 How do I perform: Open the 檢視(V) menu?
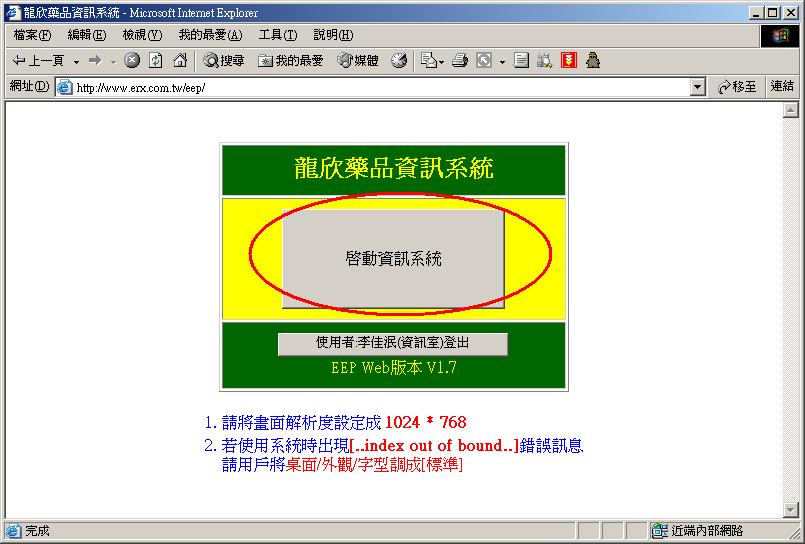142,35
